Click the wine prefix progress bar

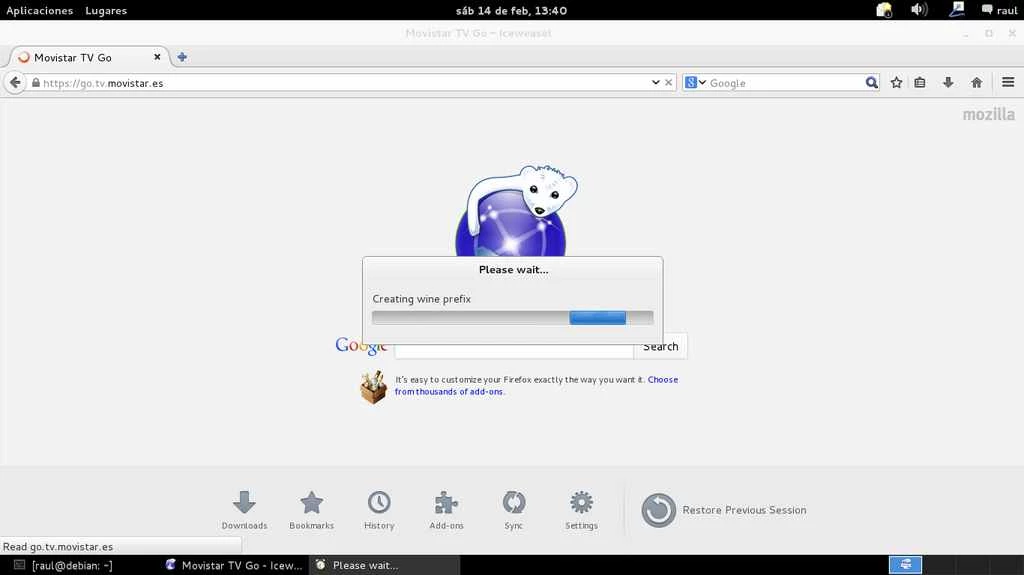click(513, 318)
